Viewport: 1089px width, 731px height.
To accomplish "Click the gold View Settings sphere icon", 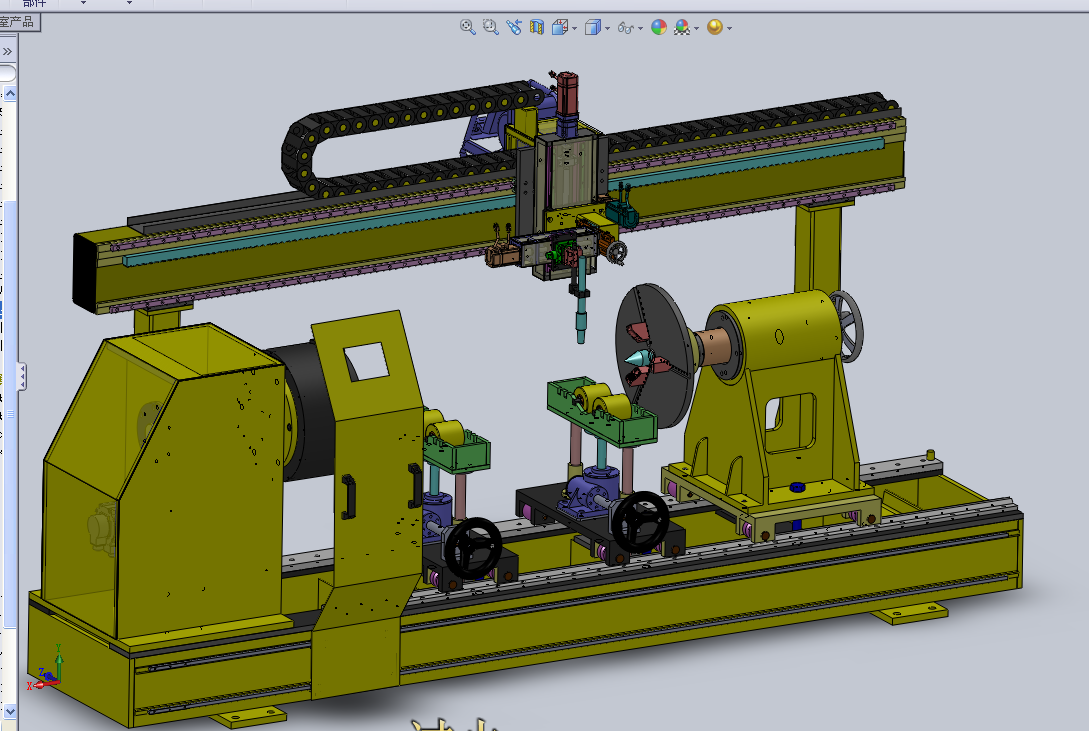I will [714, 28].
